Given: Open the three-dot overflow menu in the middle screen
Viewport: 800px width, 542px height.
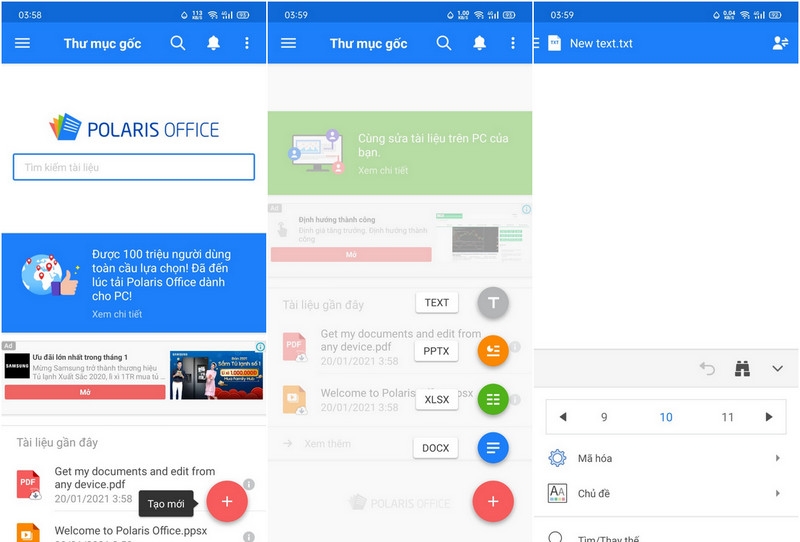Looking at the screenshot, I should pos(513,43).
